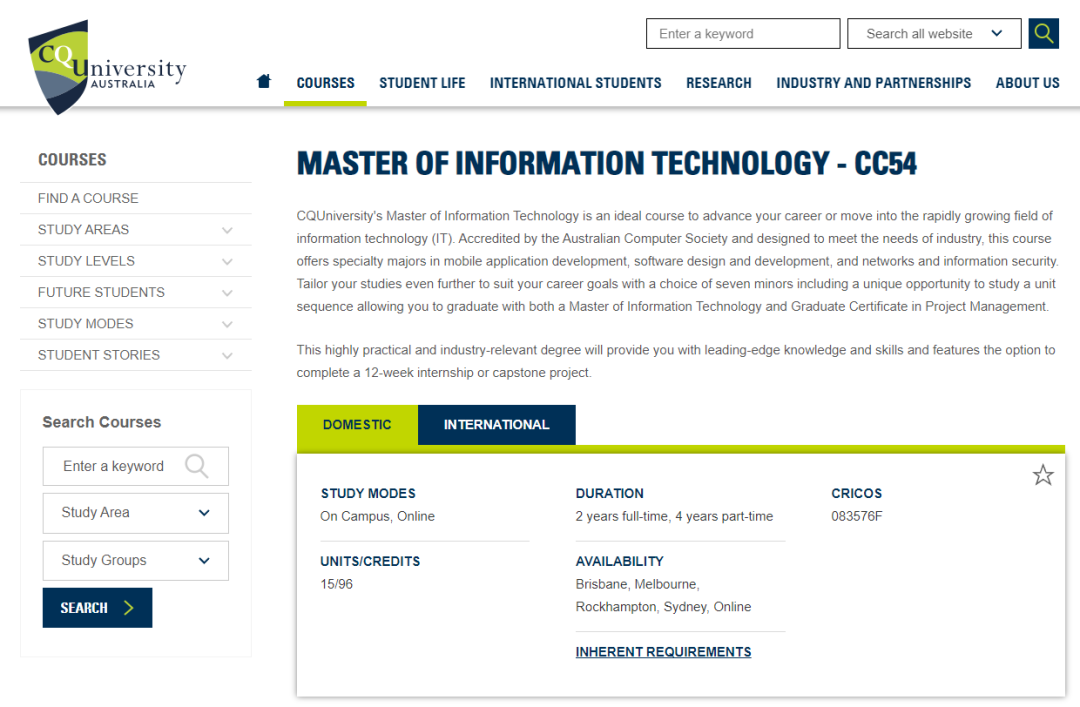Click the study modes value 'On Campus, Online'

(x=377, y=516)
